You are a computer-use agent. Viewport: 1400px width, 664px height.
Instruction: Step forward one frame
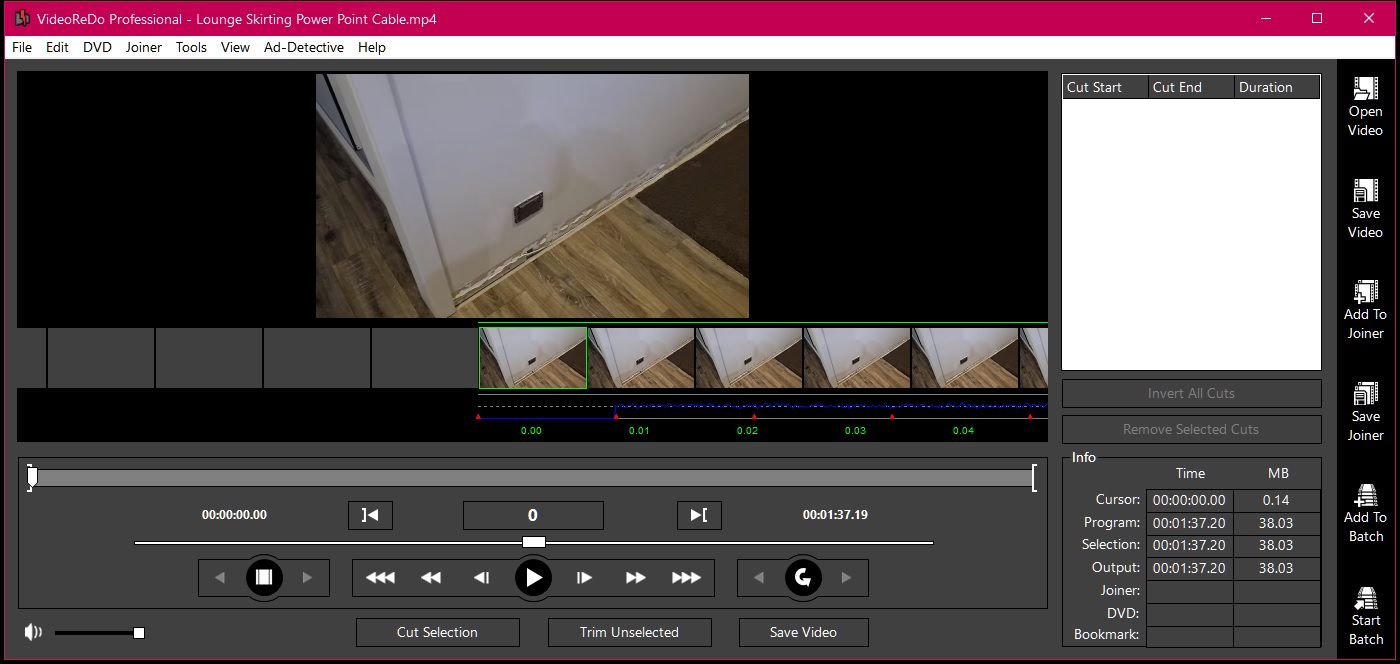[584, 578]
